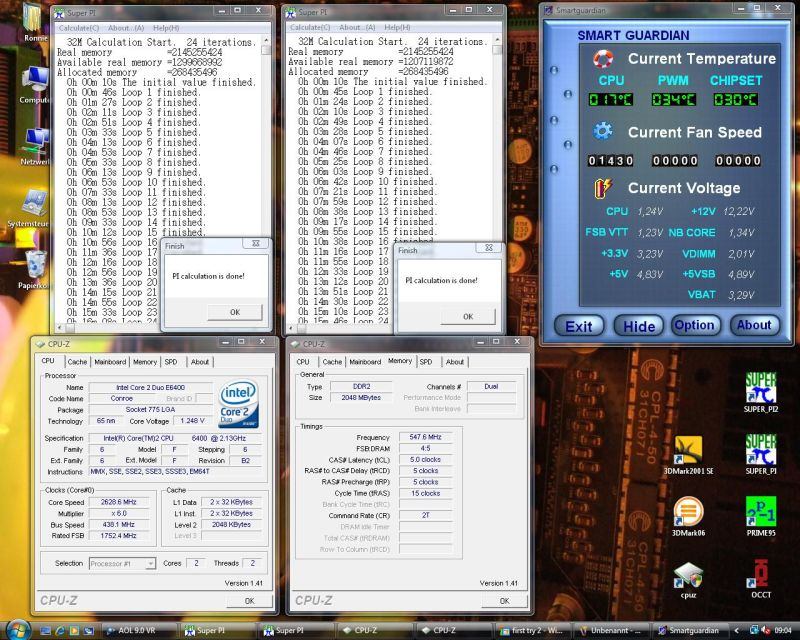Switch to Mainboard tab in right CPU-Z
Screen dimensions: 800x640
(x=365, y=362)
